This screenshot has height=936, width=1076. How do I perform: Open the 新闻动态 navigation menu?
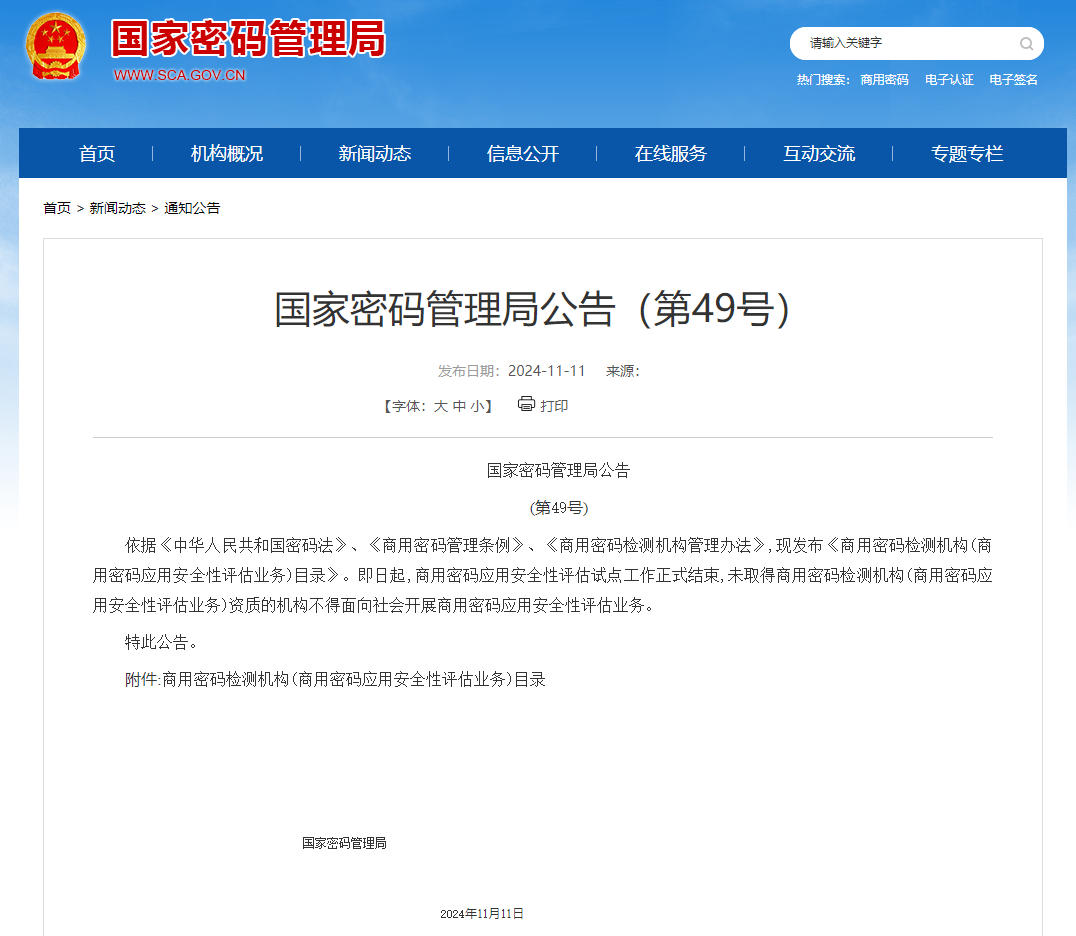(375, 154)
